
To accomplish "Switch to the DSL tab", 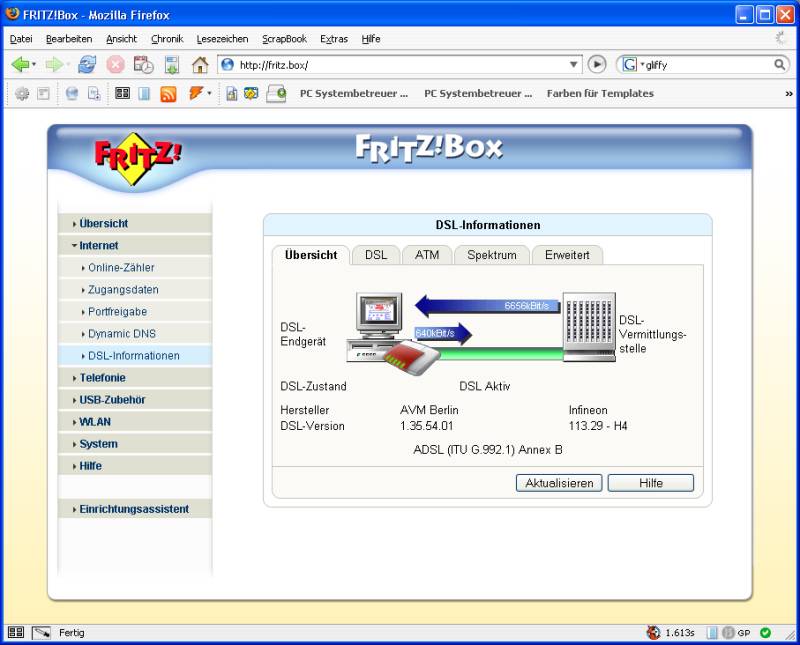I will (376, 255).
